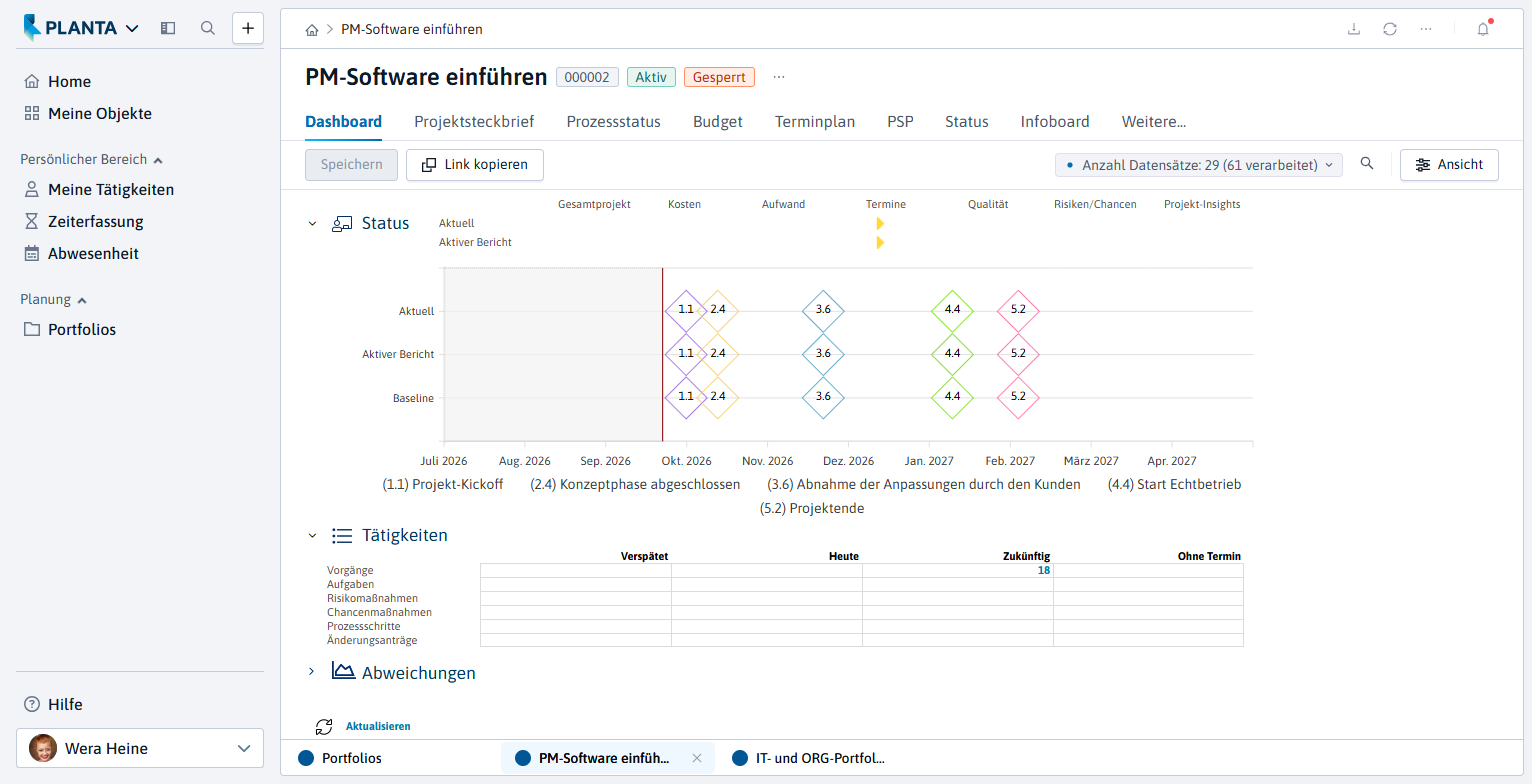The height and width of the screenshot is (784, 1532).
Task: Switch to the Terminplan tab
Action: pyautogui.click(x=815, y=122)
